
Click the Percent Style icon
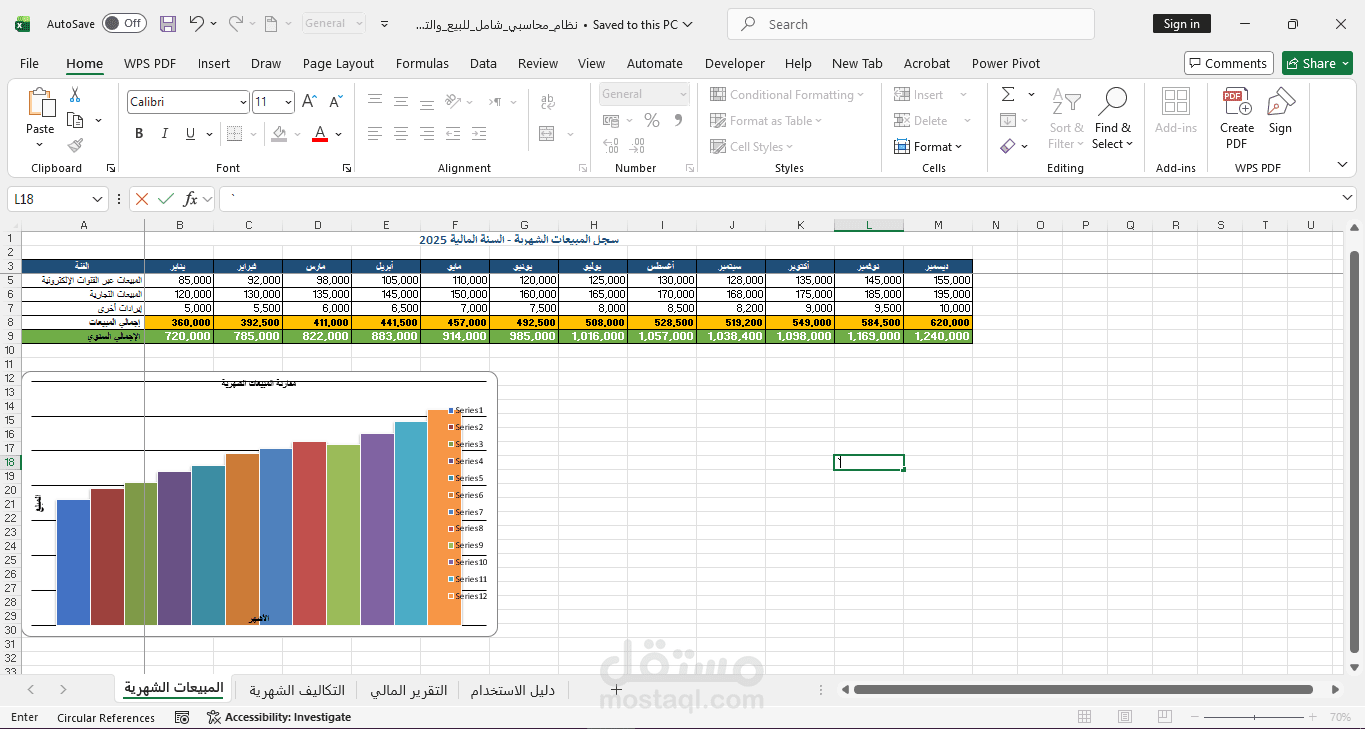pos(652,121)
